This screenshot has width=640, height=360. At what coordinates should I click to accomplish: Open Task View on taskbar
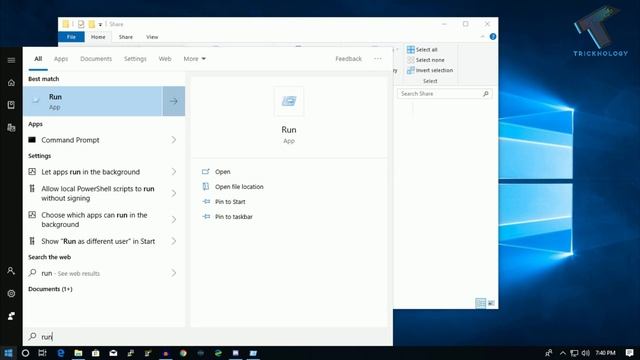(42, 353)
